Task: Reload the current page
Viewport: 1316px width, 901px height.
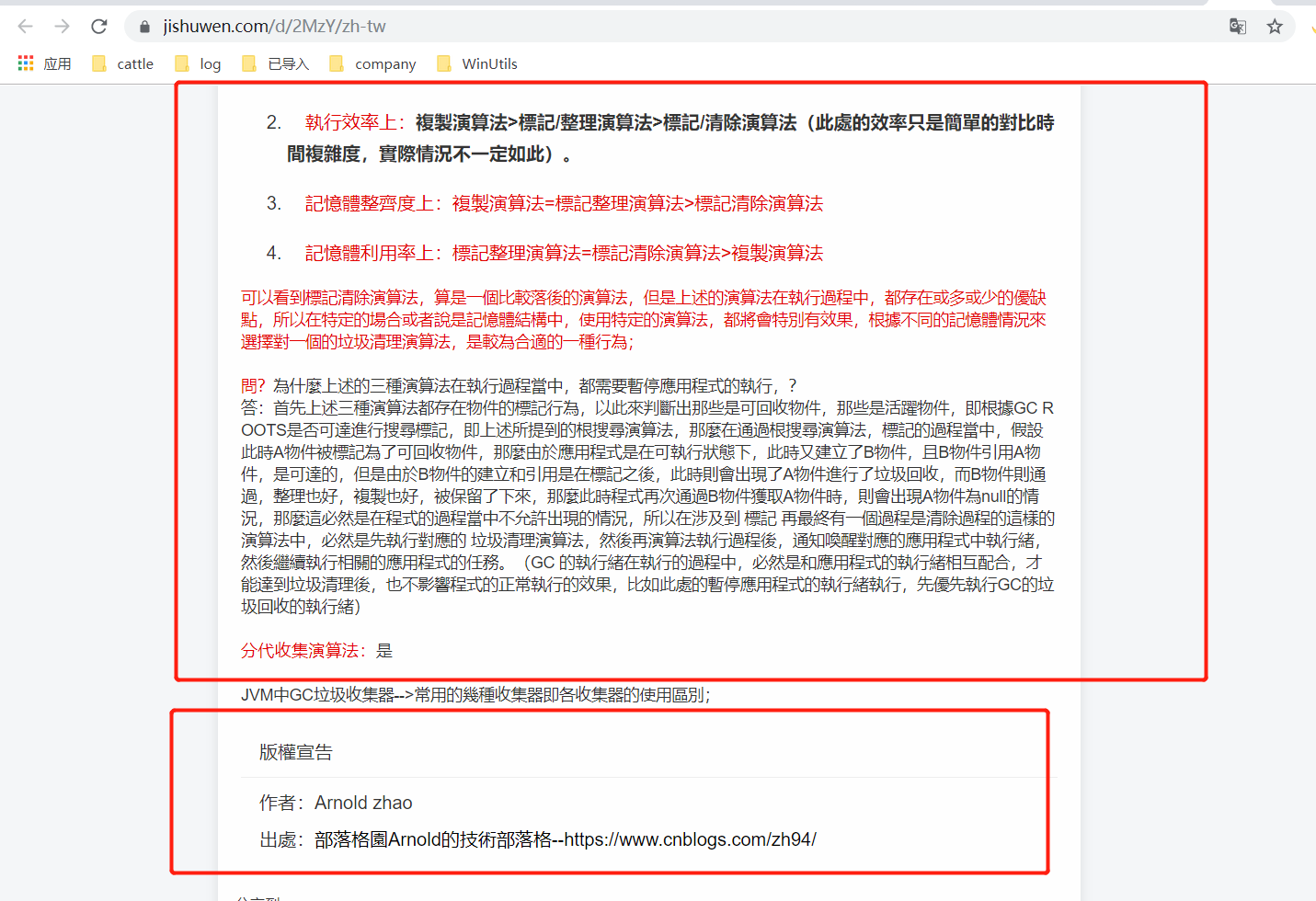Action: click(x=99, y=27)
